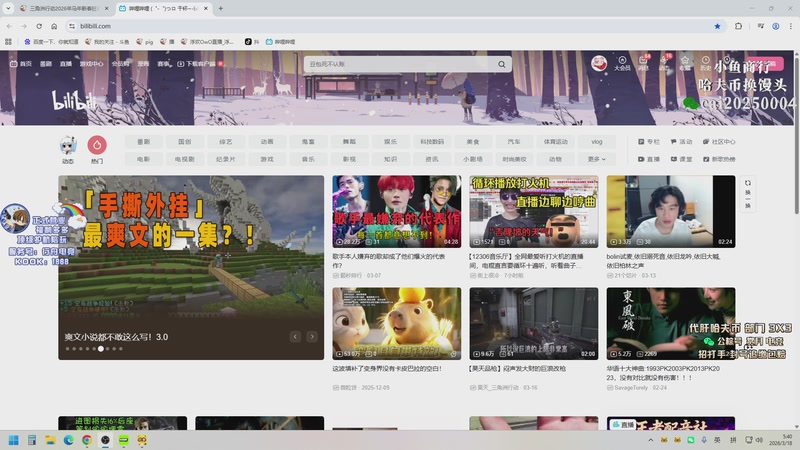Launch Microsoft Edge from the taskbar
Viewport: 800px width, 450px height.
(68, 440)
